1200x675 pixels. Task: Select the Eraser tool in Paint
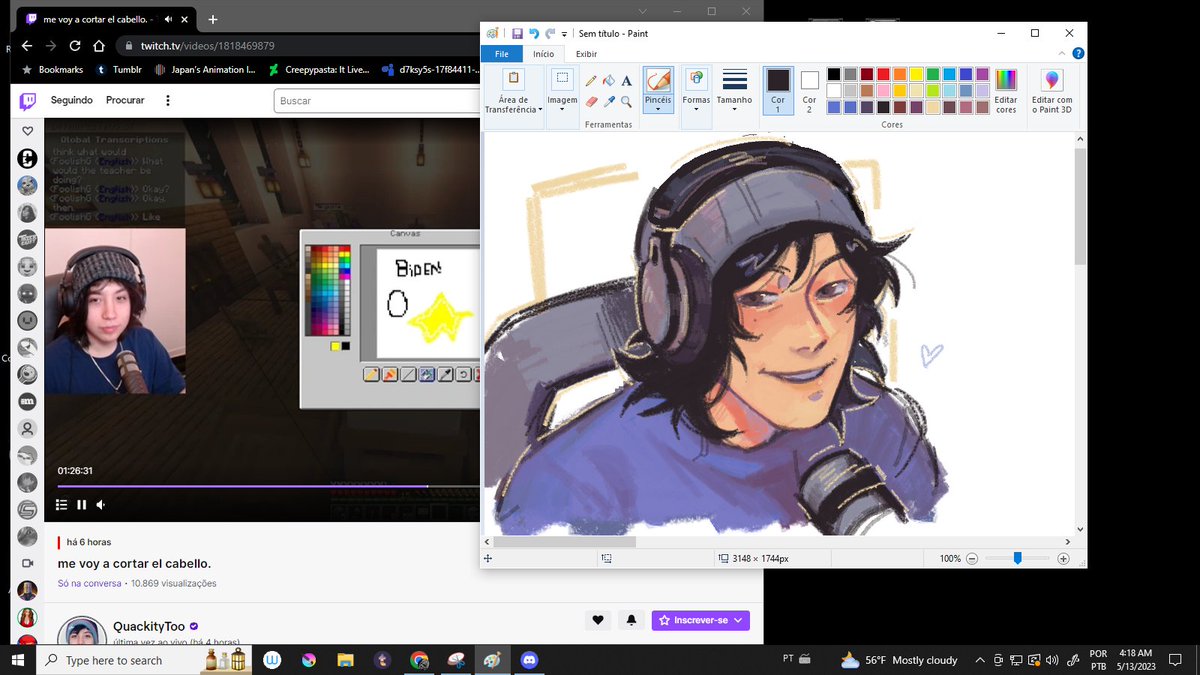click(x=591, y=102)
